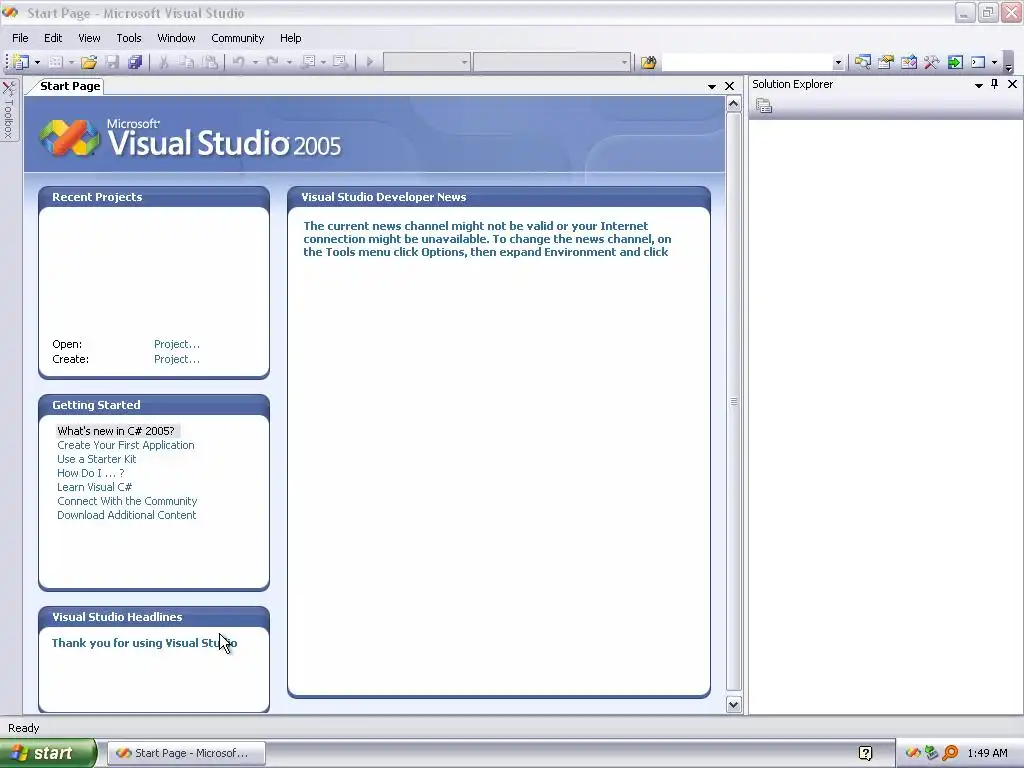Screen dimensions: 1024x768
Task: Open the Community menu
Action: click(x=238, y=38)
